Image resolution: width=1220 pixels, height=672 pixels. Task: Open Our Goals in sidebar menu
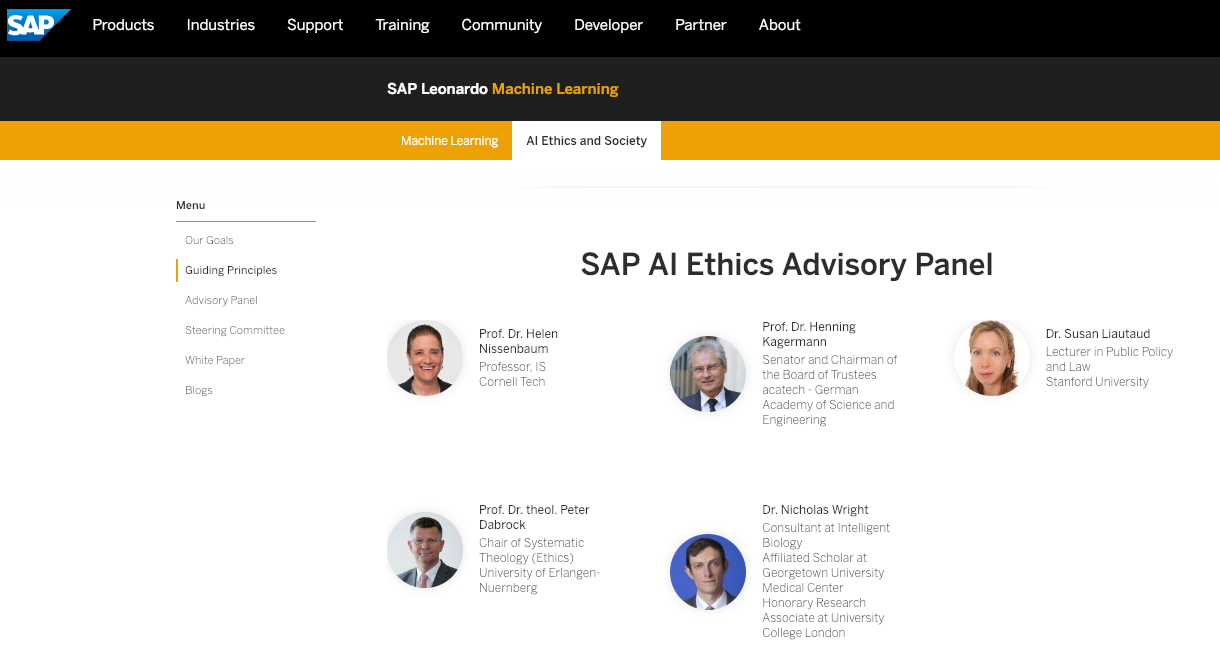click(x=209, y=240)
